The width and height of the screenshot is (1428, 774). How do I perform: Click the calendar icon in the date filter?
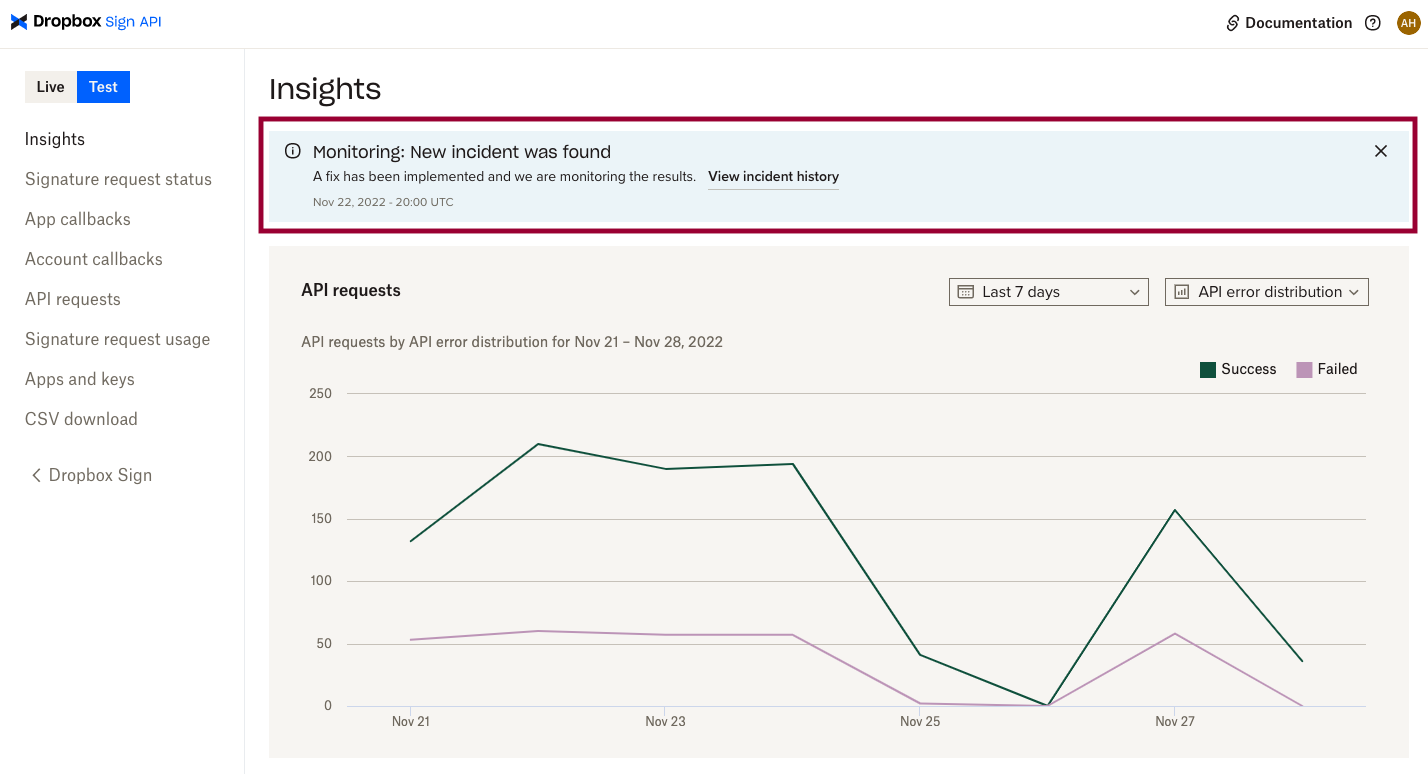tap(964, 291)
